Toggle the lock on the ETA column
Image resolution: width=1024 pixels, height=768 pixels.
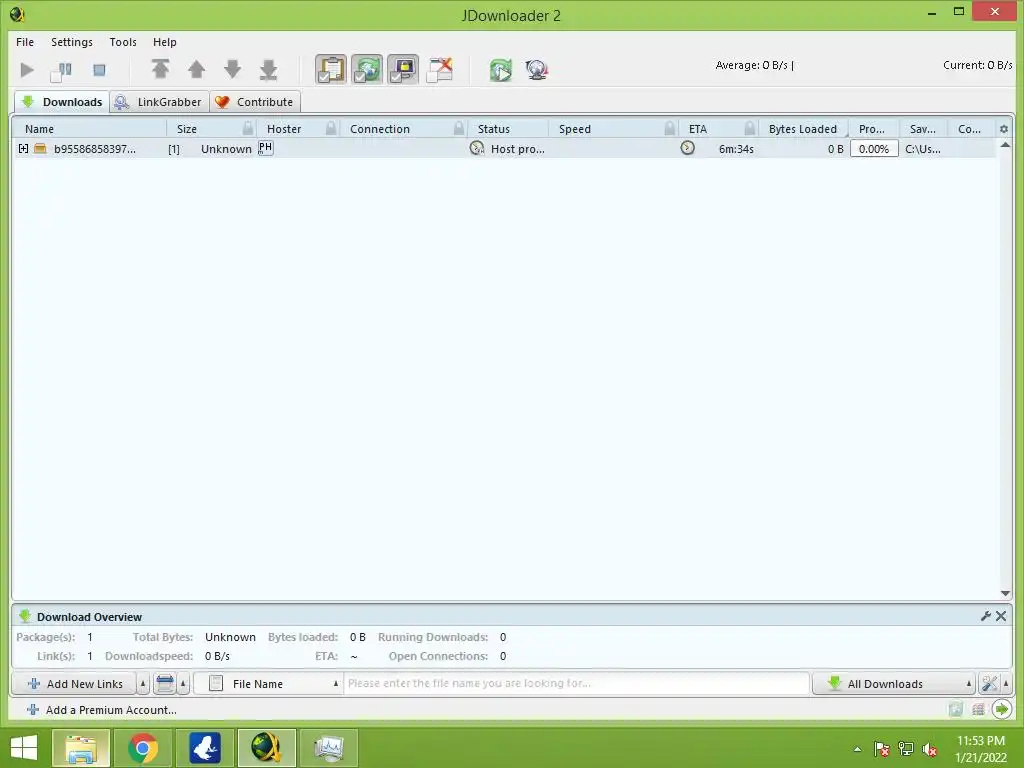750,128
